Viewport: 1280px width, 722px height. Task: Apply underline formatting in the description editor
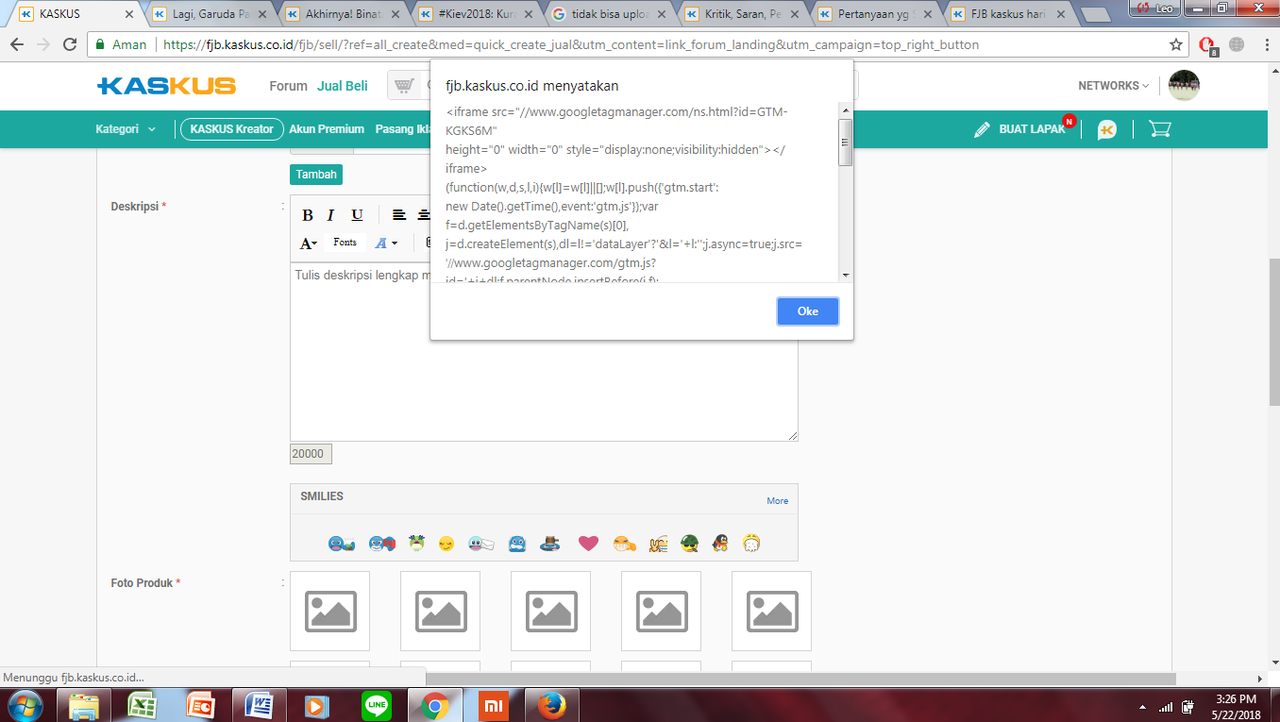(x=357, y=215)
